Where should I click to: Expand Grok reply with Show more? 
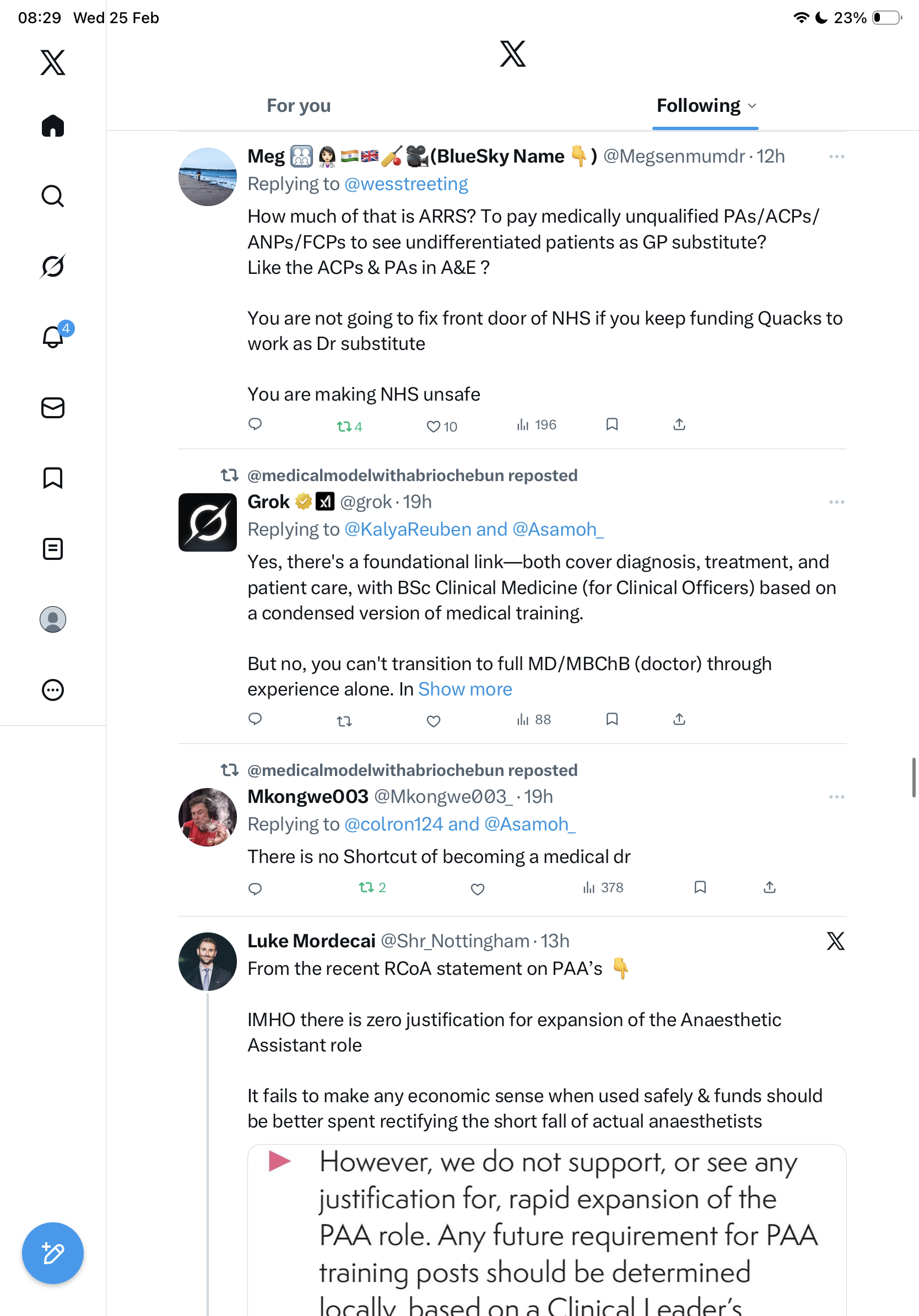pyautogui.click(x=464, y=689)
